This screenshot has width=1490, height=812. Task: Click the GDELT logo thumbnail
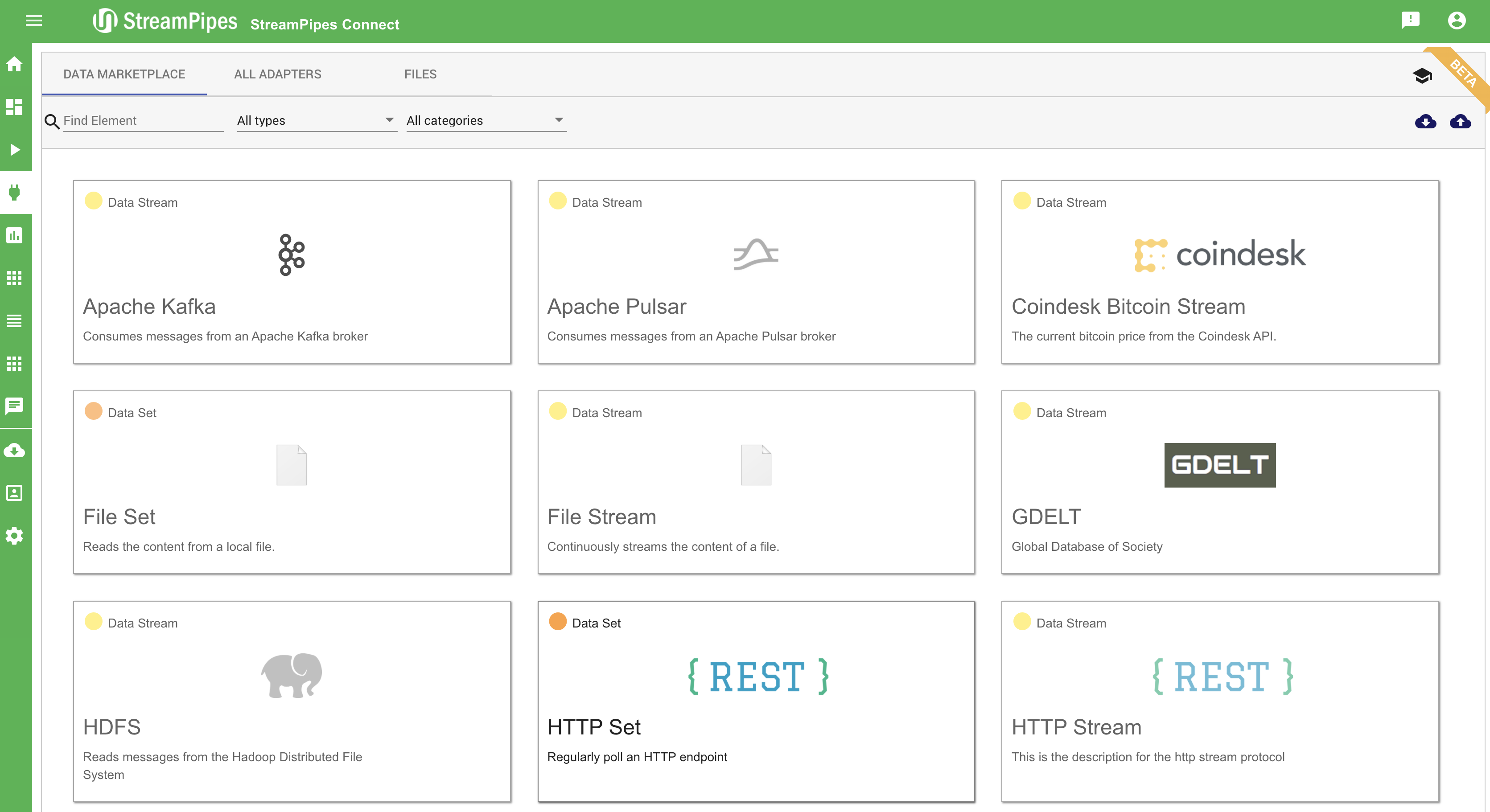1219,465
